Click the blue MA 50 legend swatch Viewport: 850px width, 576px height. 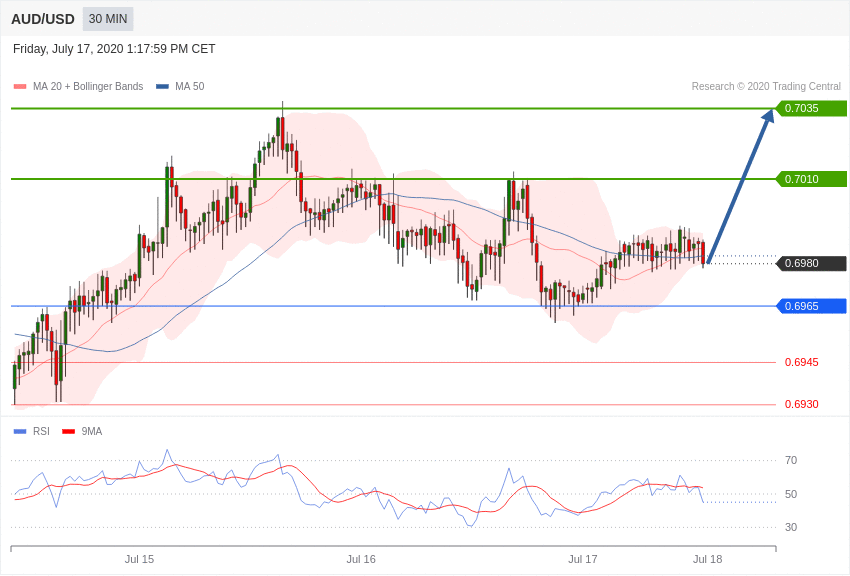[x=162, y=87]
